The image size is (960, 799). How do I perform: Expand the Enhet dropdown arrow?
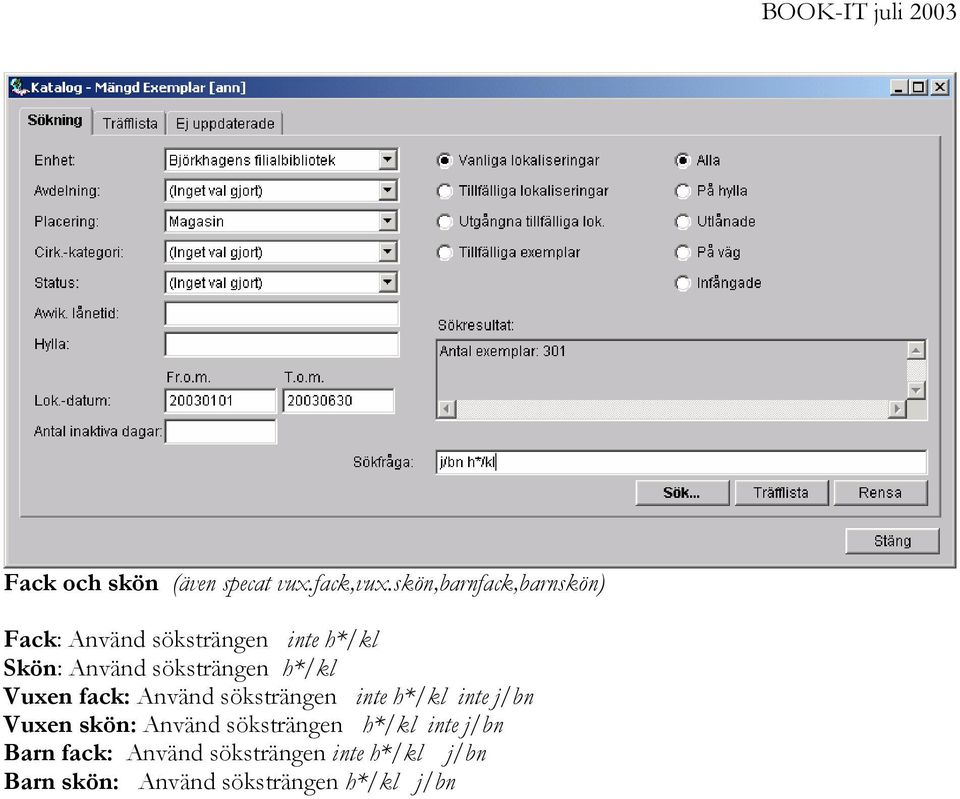(387, 160)
